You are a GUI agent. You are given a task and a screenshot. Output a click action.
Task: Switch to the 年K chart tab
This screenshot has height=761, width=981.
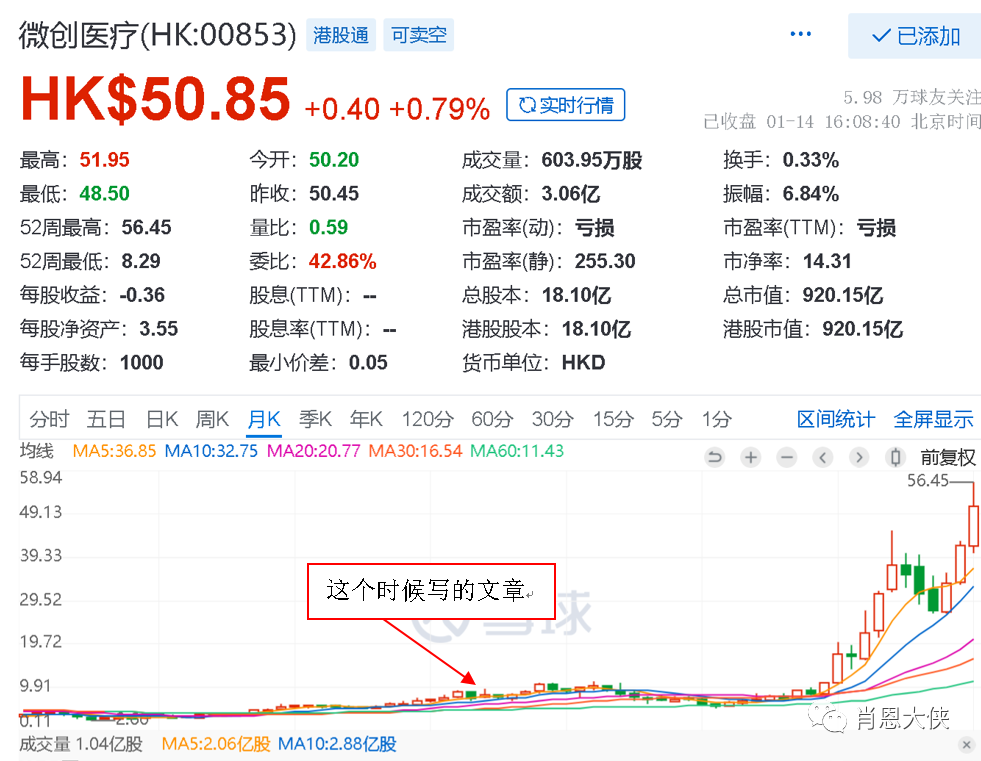(366, 419)
